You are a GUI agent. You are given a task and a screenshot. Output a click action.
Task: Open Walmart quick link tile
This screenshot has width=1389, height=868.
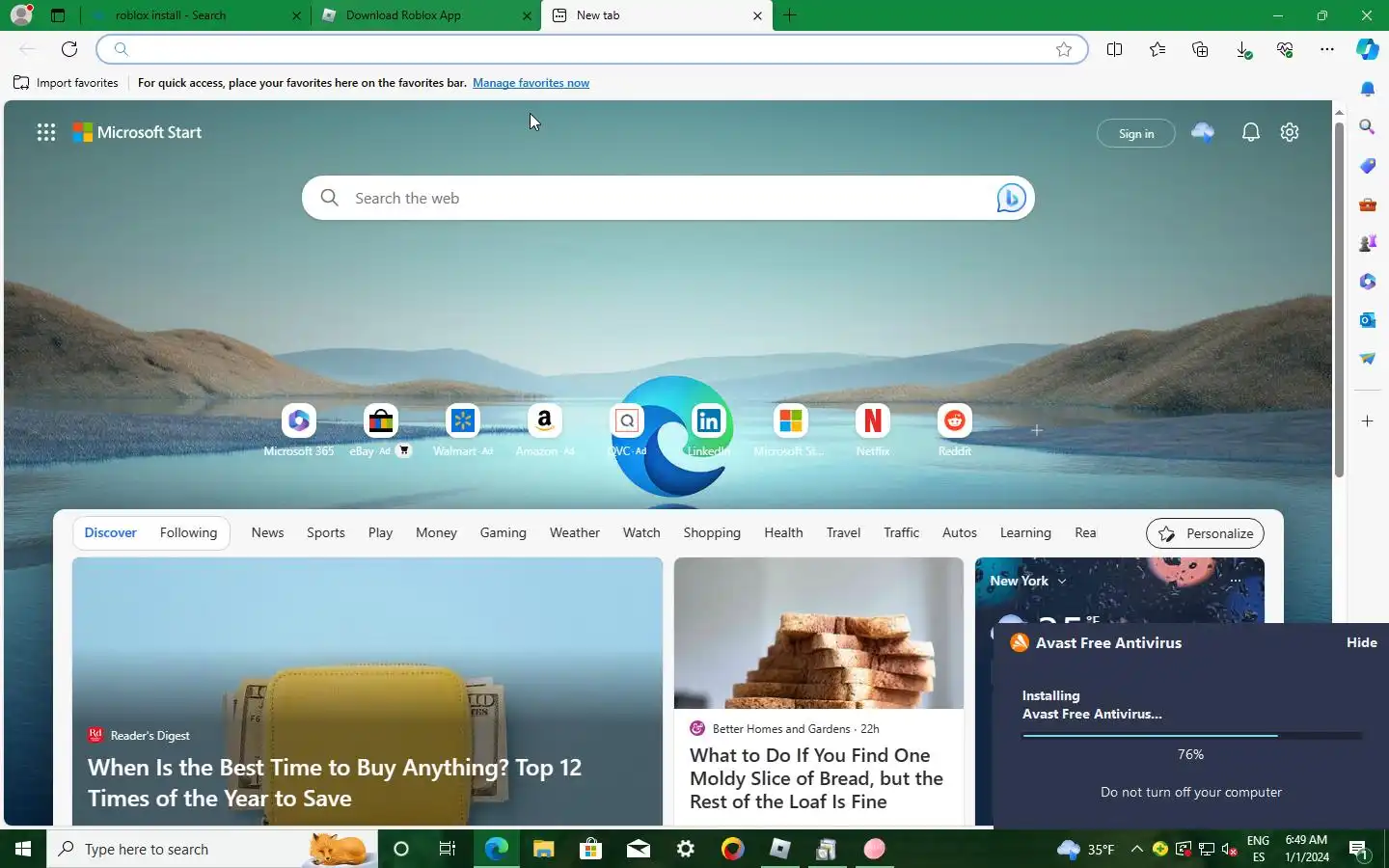point(462,429)
